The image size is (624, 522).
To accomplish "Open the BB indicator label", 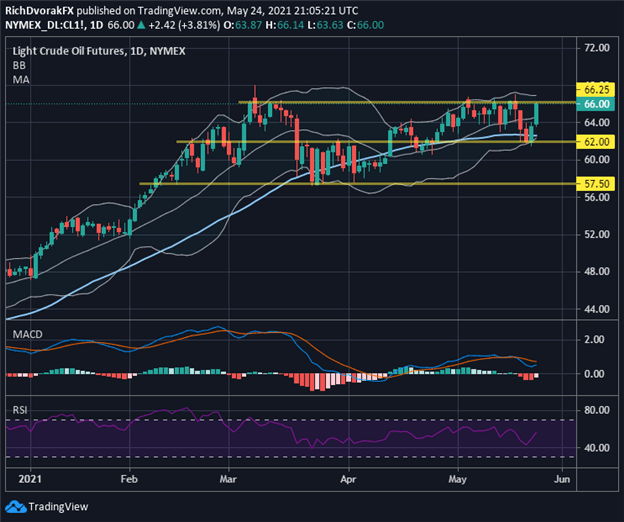I will 19,65.
